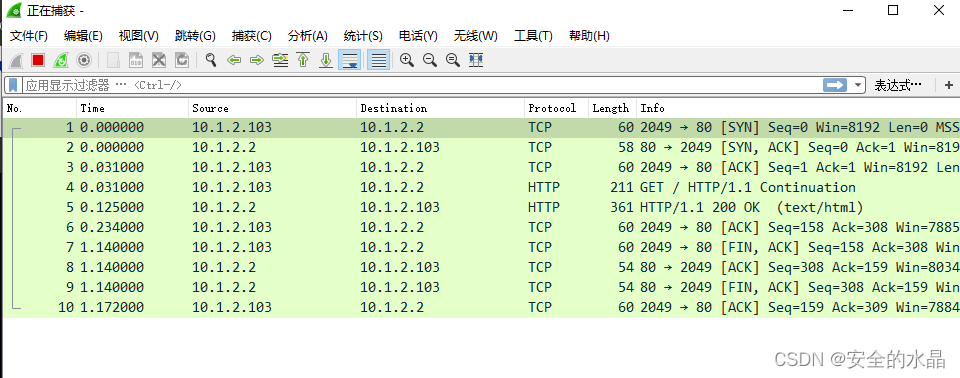Stop the running capture with red square
This screenshot has height=378, width=960.
coord(38,60)
